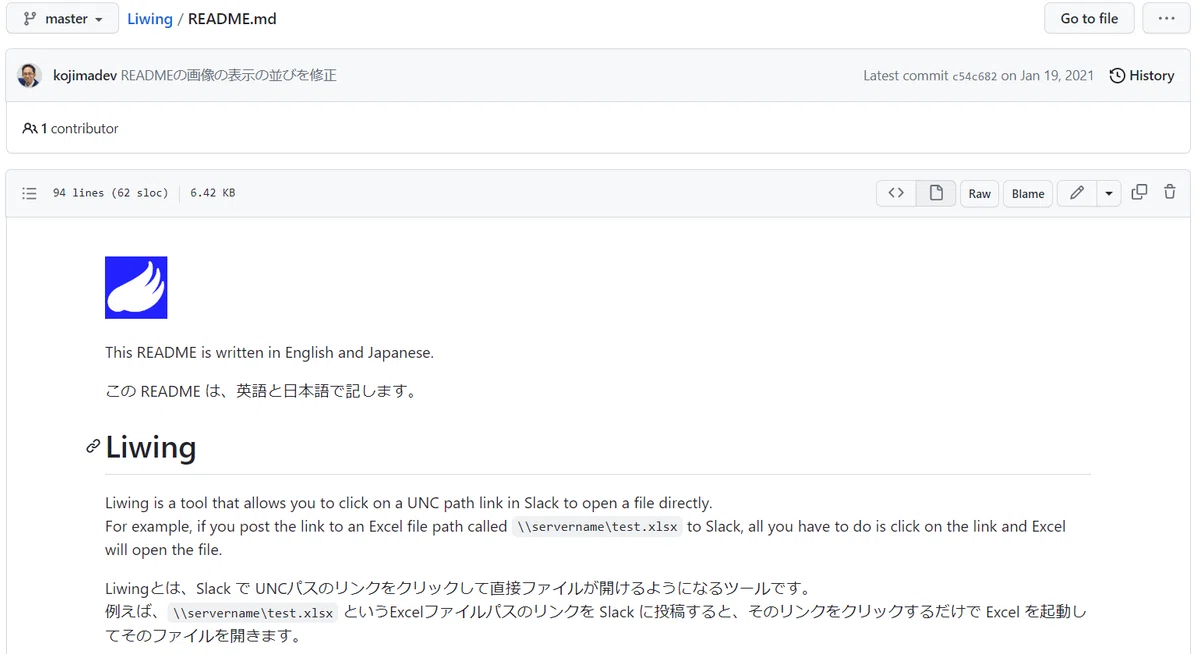This screenshot has height=654, width=1200.
Task: Click the '6.42 KB' file size text
Action: [212, 193]
